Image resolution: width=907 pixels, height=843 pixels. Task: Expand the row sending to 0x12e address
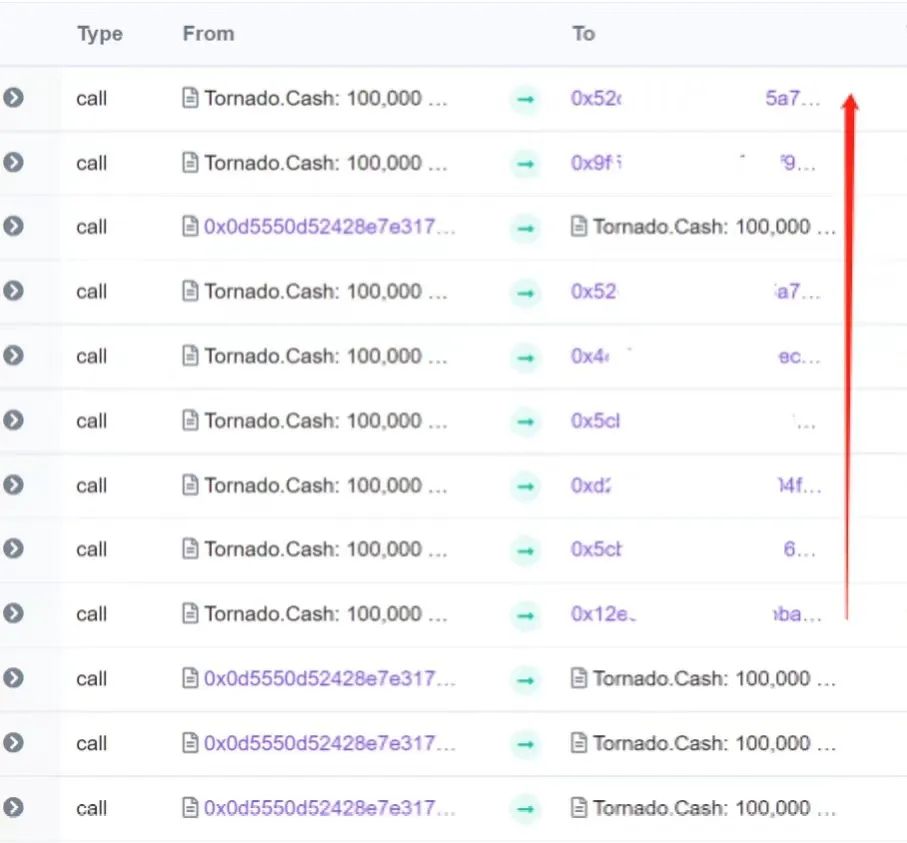point(13,614)
